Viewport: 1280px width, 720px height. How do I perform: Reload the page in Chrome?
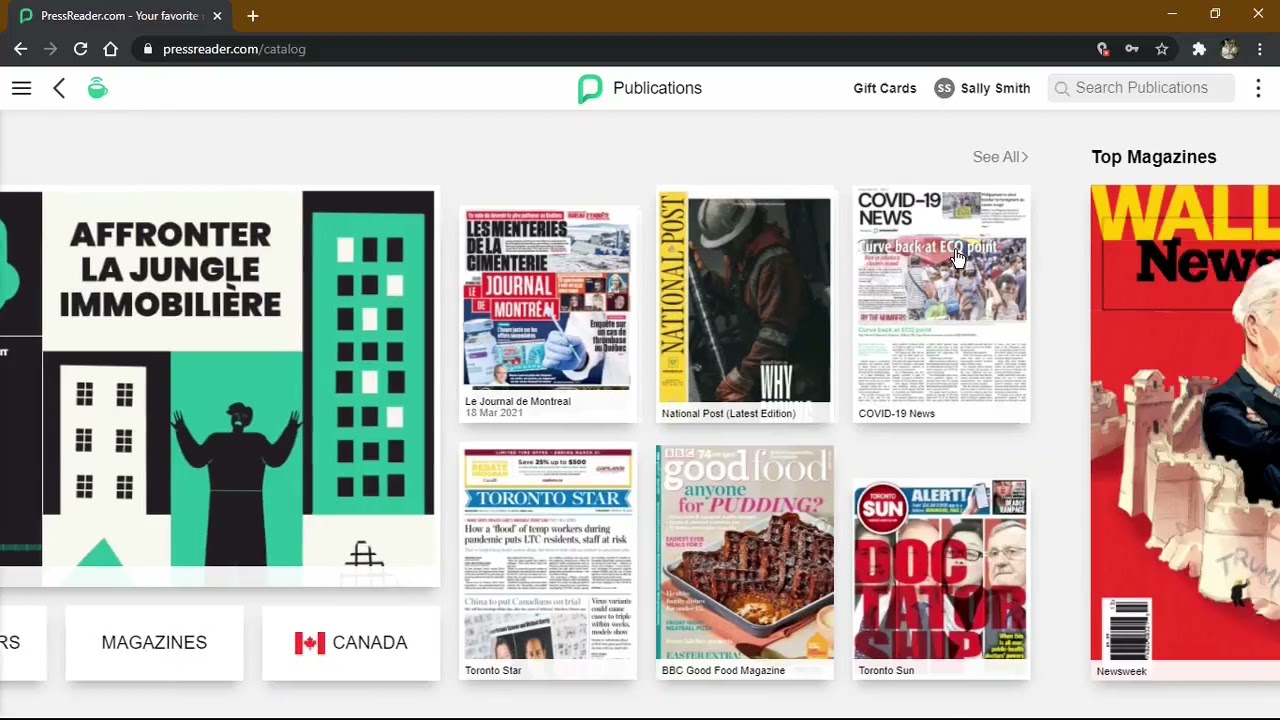point(80,48)
